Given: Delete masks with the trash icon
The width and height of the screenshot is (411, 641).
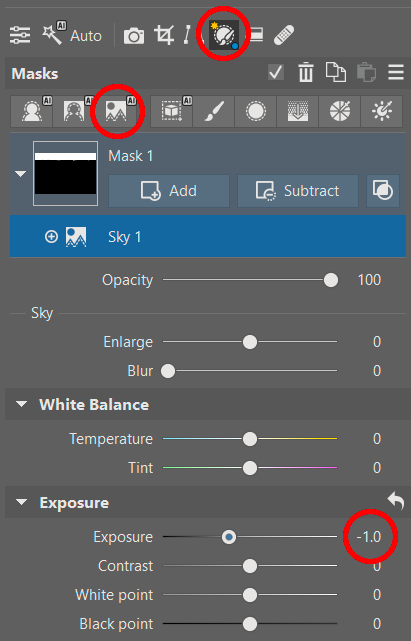Looking at the screenshot, I should click(x=305, y=73).
